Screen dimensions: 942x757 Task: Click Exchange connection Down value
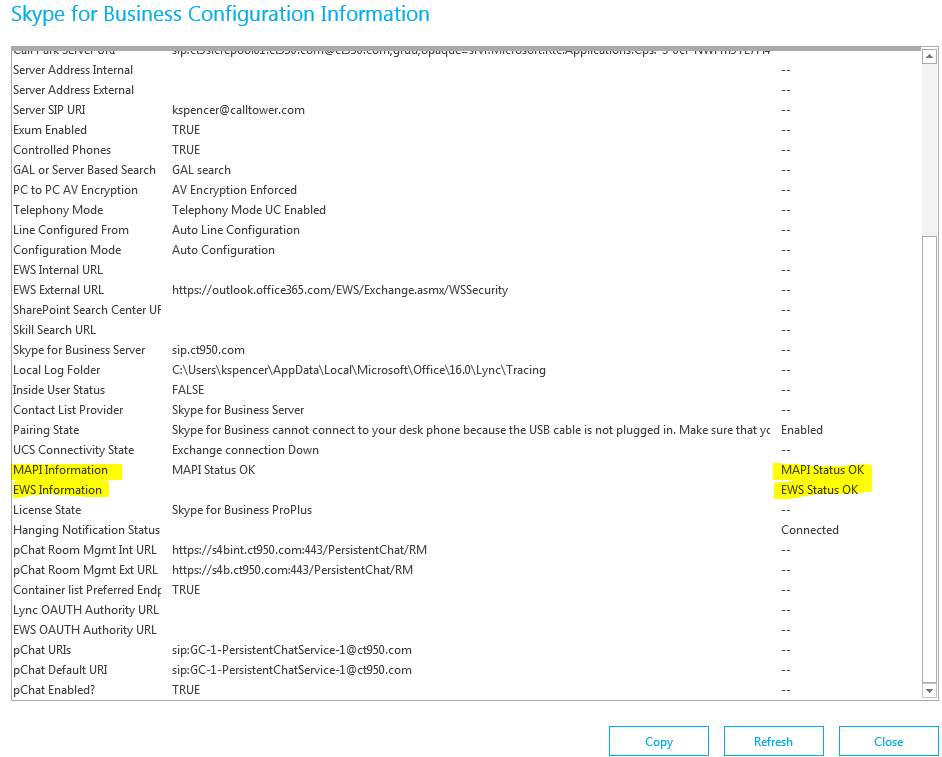[x=245, y=449]
